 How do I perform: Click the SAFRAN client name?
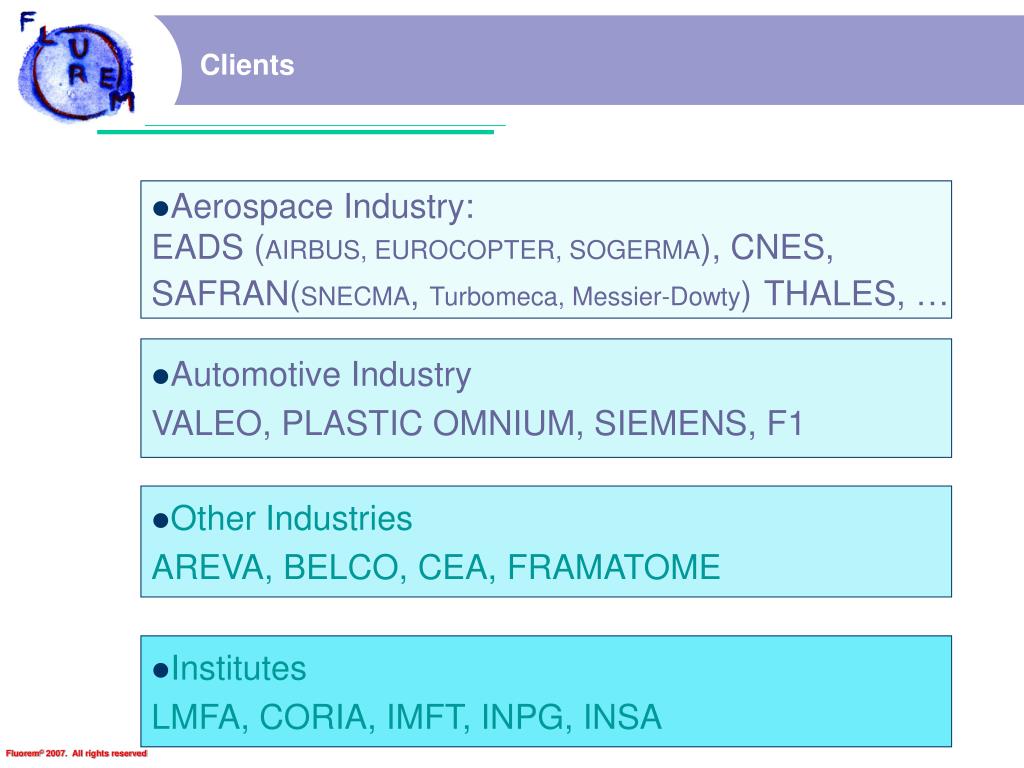pyautogui.click(x=221, y=293)
